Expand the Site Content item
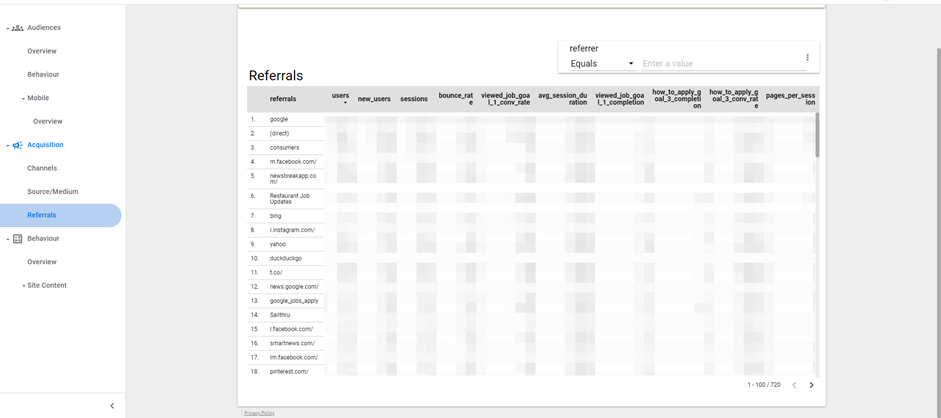This screenshot has height=418, width=941. [x=24, y=285]
